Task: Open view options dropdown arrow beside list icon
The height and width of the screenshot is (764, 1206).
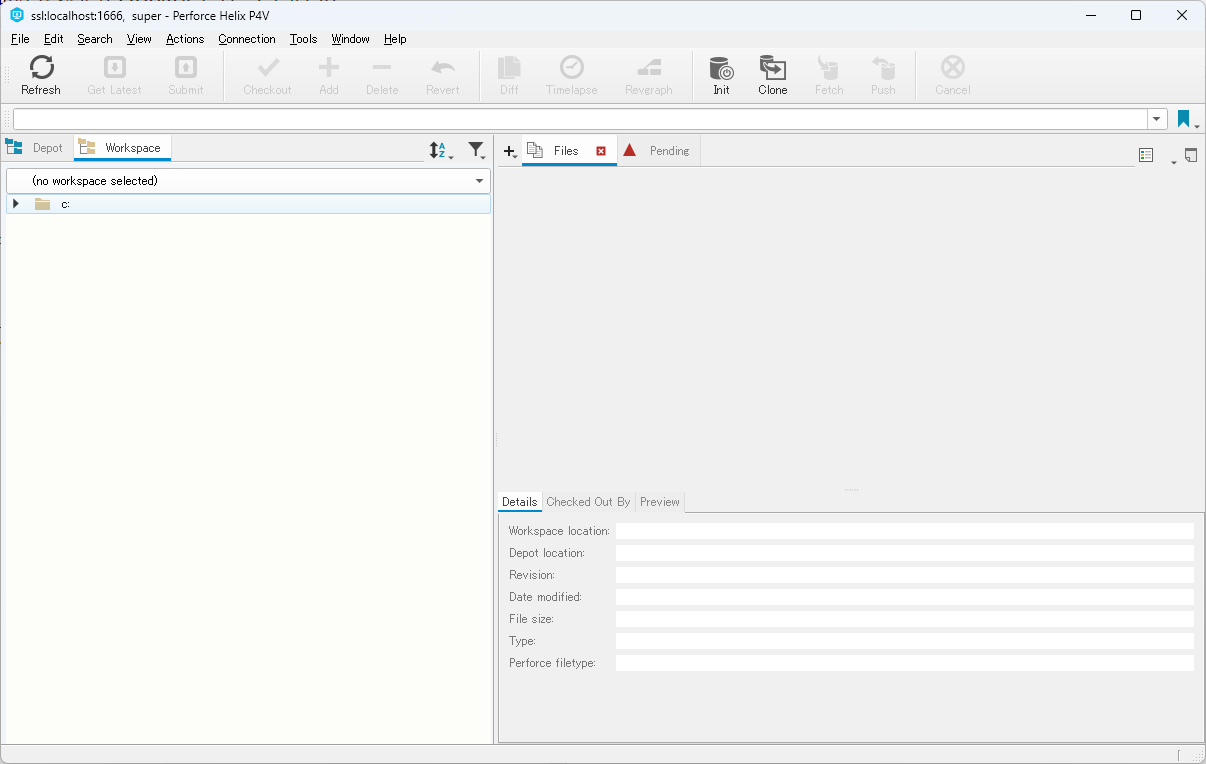Action: [1174, 161]
